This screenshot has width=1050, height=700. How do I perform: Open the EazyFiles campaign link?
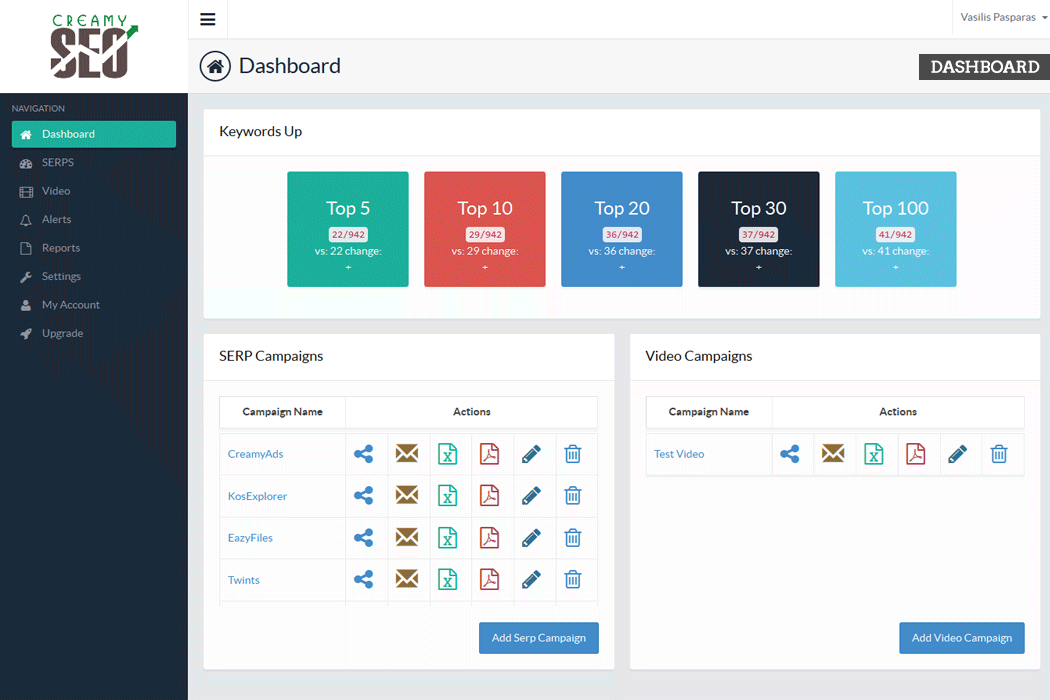pyautogui.click(x=250, y=538)
